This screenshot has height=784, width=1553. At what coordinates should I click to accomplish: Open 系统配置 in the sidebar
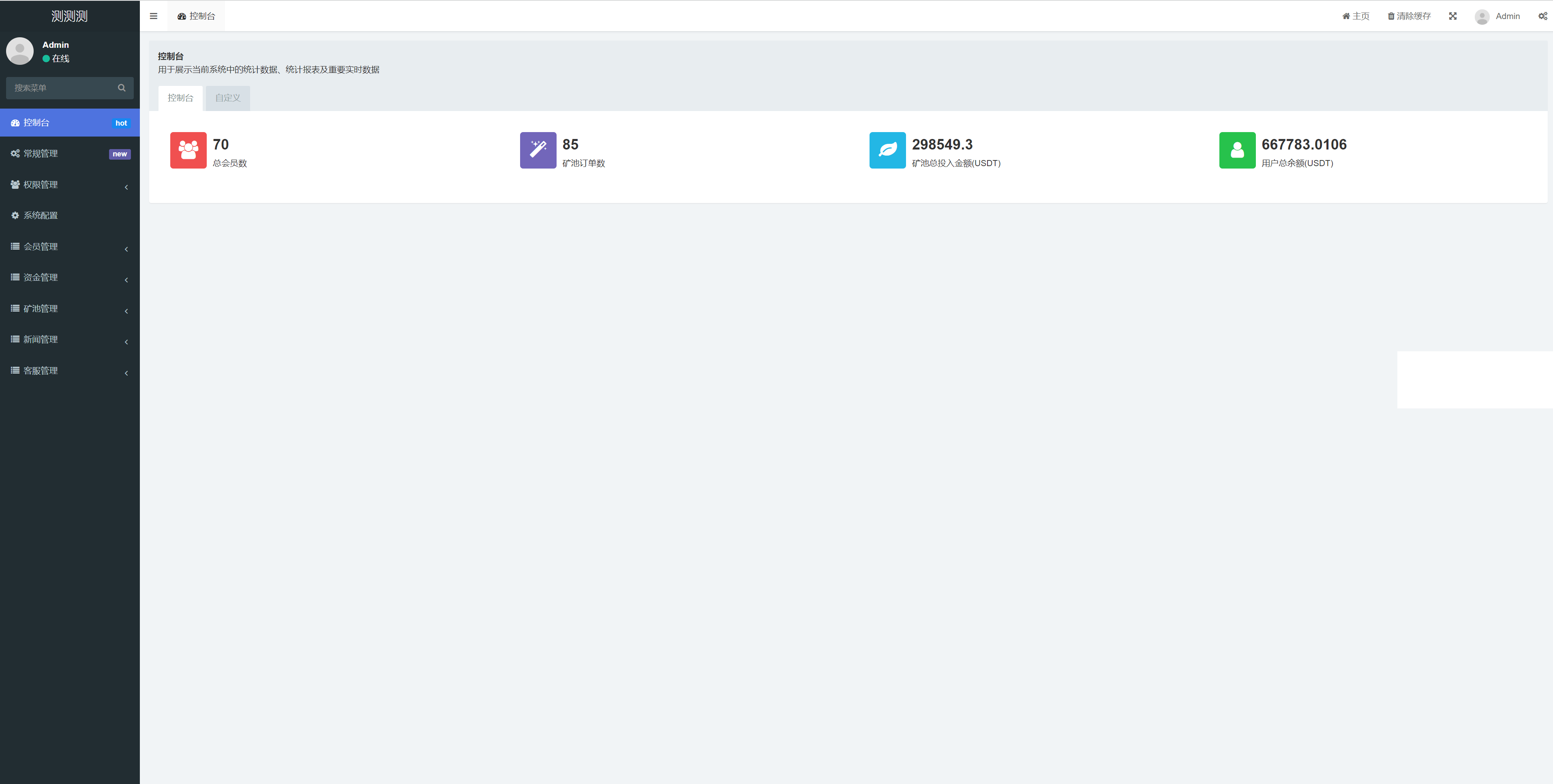coord(41,215)
